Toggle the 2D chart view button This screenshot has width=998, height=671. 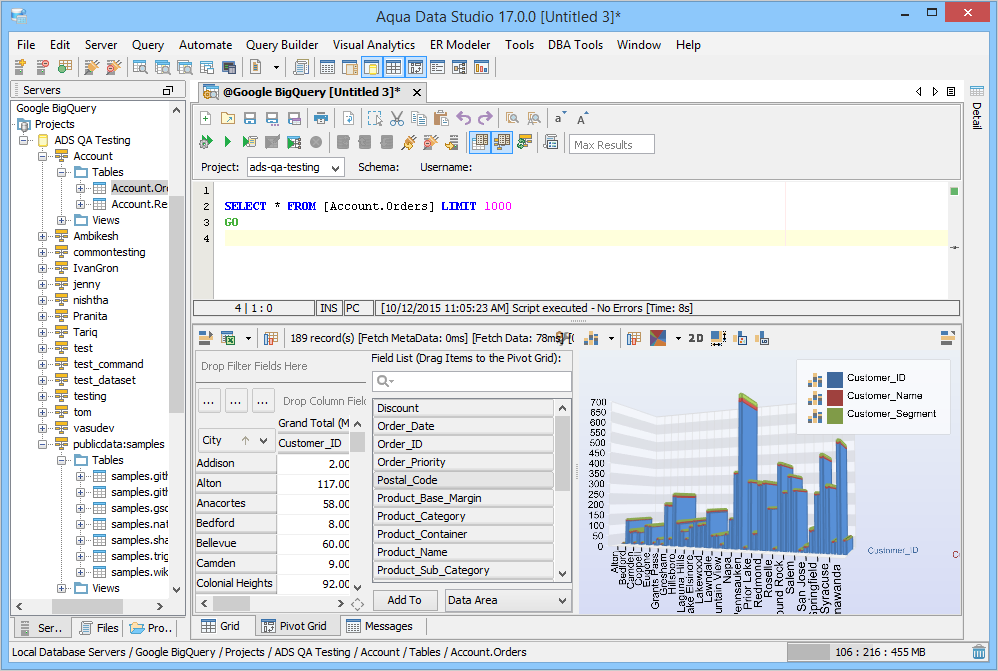[x=696, y=338]
